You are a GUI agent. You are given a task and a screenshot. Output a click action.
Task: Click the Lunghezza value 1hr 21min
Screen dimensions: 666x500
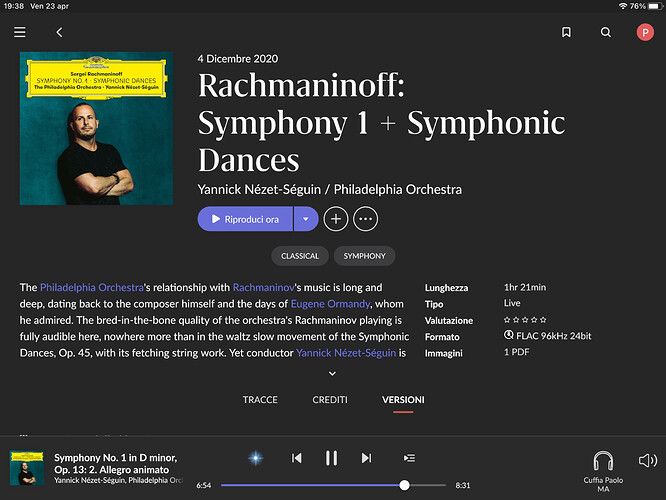click(x=525, y=288)
